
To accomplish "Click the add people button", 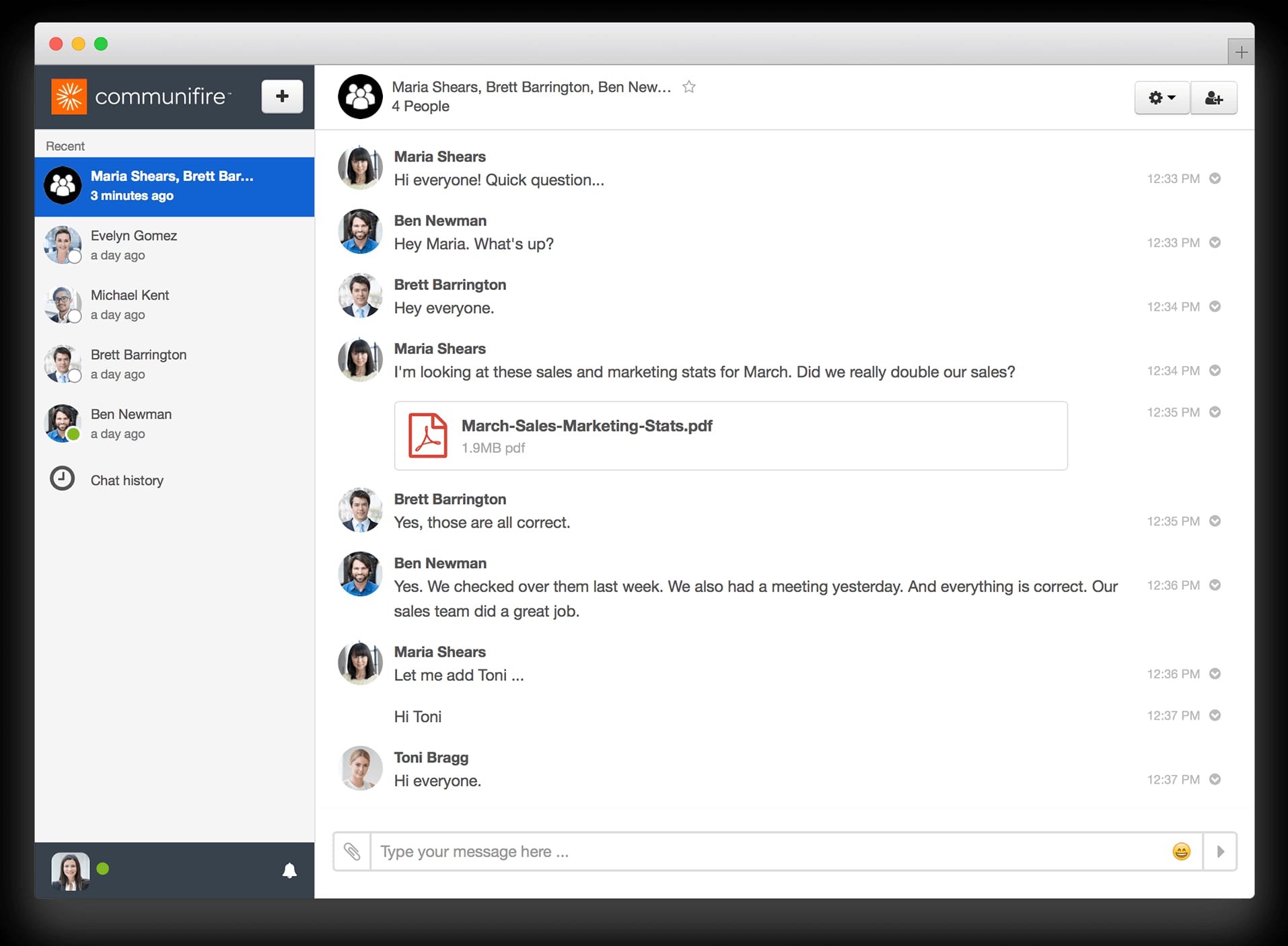I will [x=1214, y=98].
